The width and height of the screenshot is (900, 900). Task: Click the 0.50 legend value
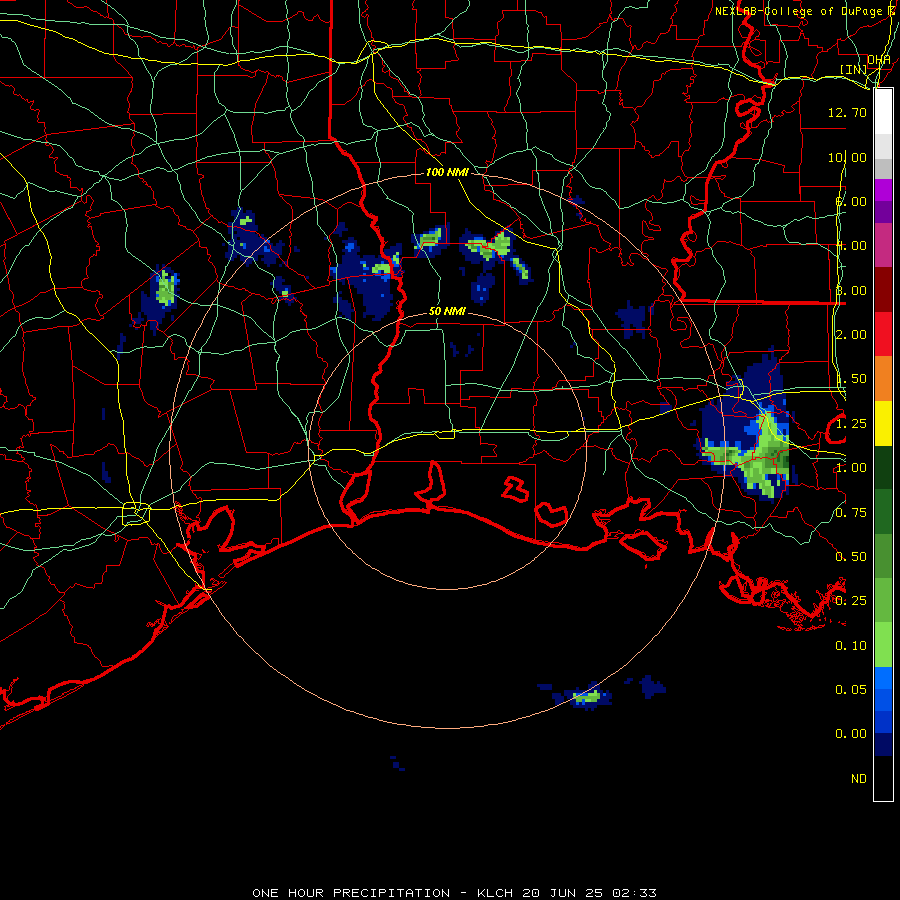pyautogui.click(x=851, y=557)
